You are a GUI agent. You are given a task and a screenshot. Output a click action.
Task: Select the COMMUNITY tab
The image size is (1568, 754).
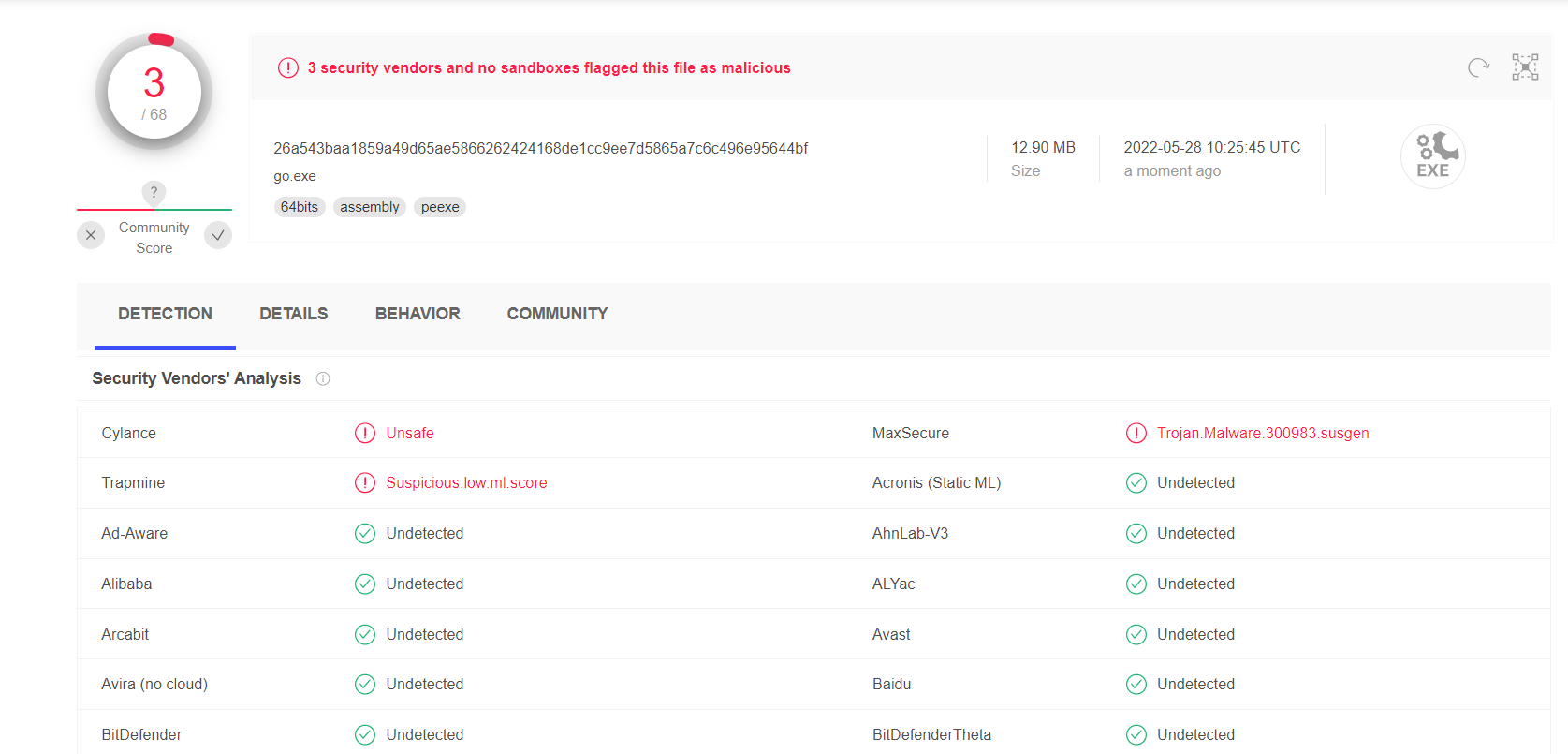pos(557,314)
